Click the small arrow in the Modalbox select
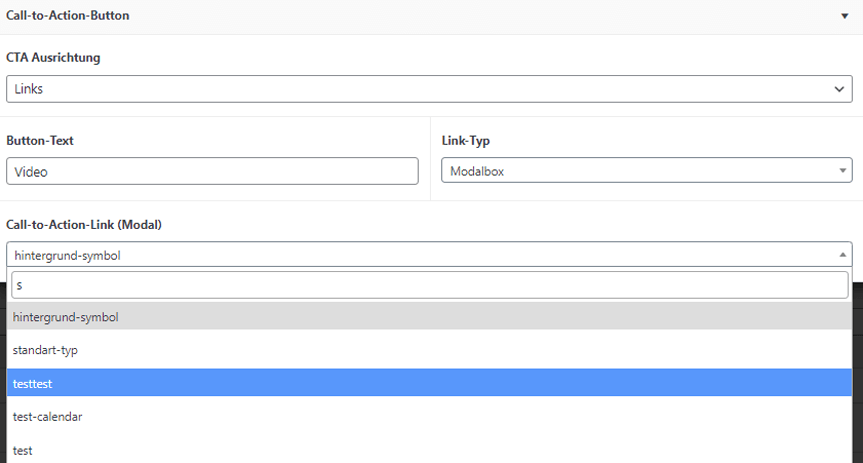The height and width of the screenshot is (463, 863). coord(842,171)
